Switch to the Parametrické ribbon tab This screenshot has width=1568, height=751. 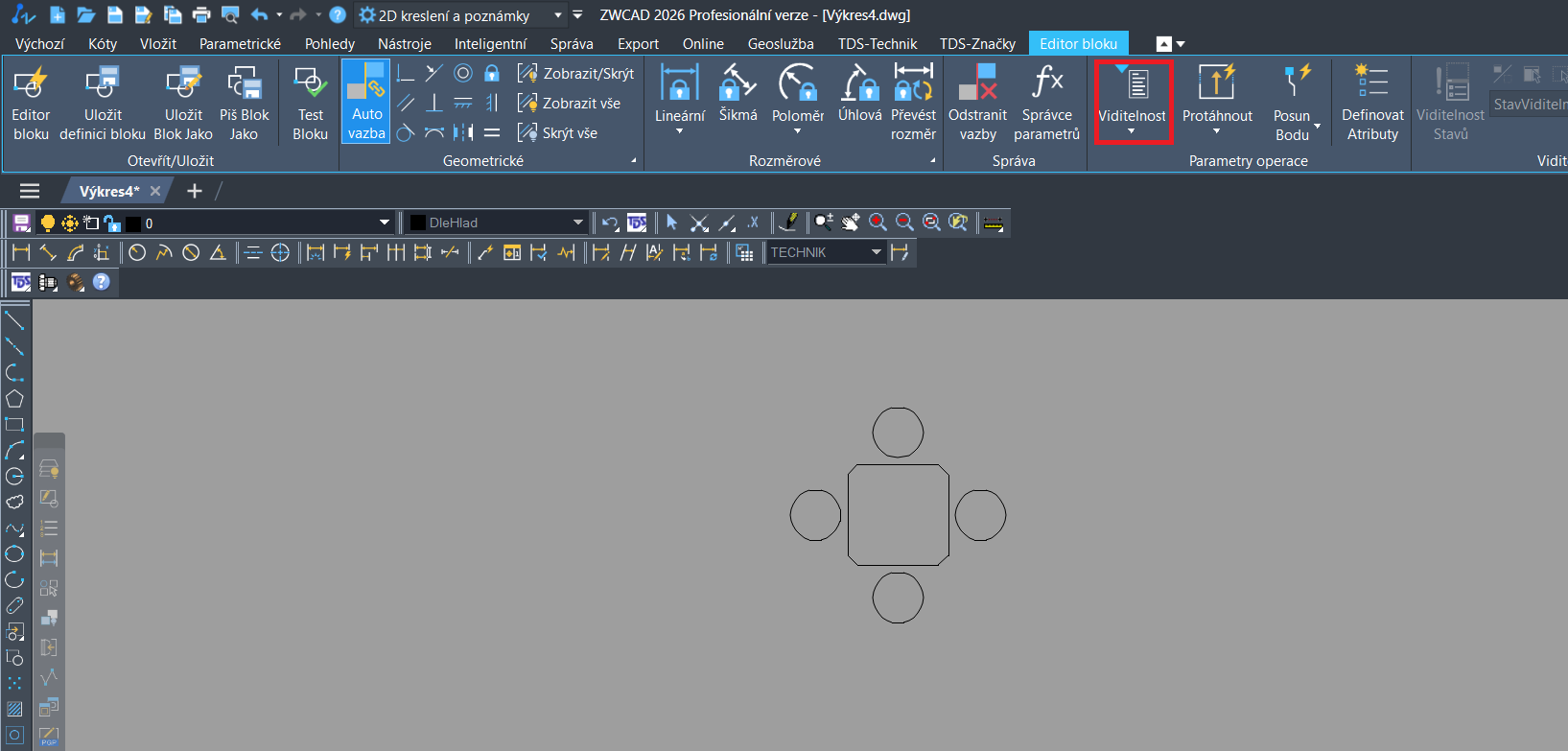pos(240,44)
